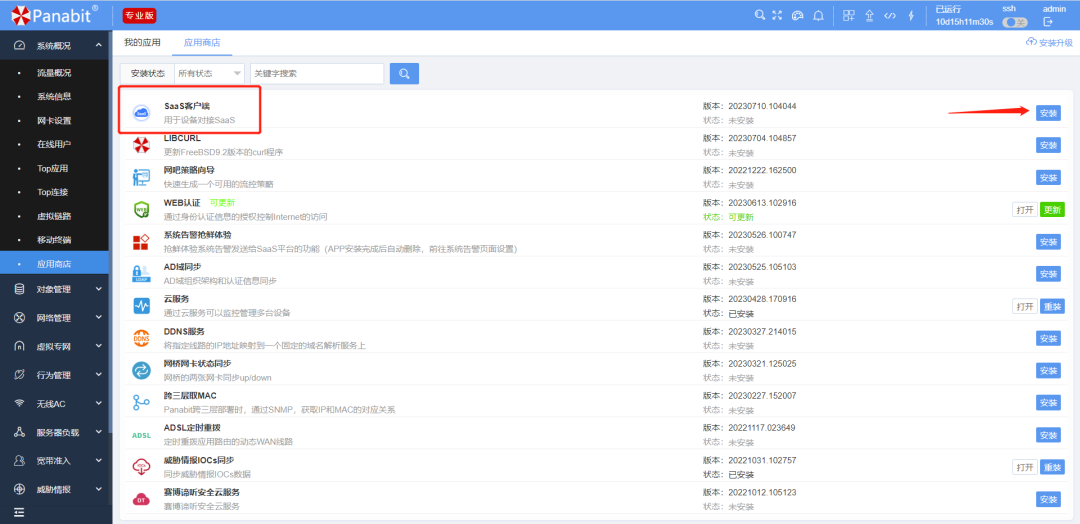
Task: Open notifications via the bell icon
Action: pyautogui.click(x=818, y=15)
